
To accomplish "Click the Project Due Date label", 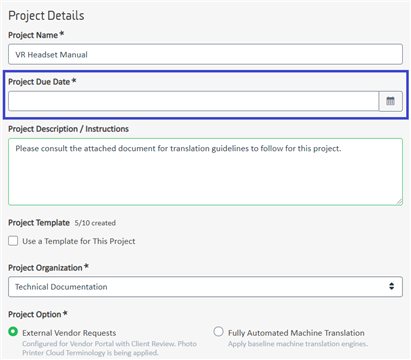I will click(x=39, y=82).
